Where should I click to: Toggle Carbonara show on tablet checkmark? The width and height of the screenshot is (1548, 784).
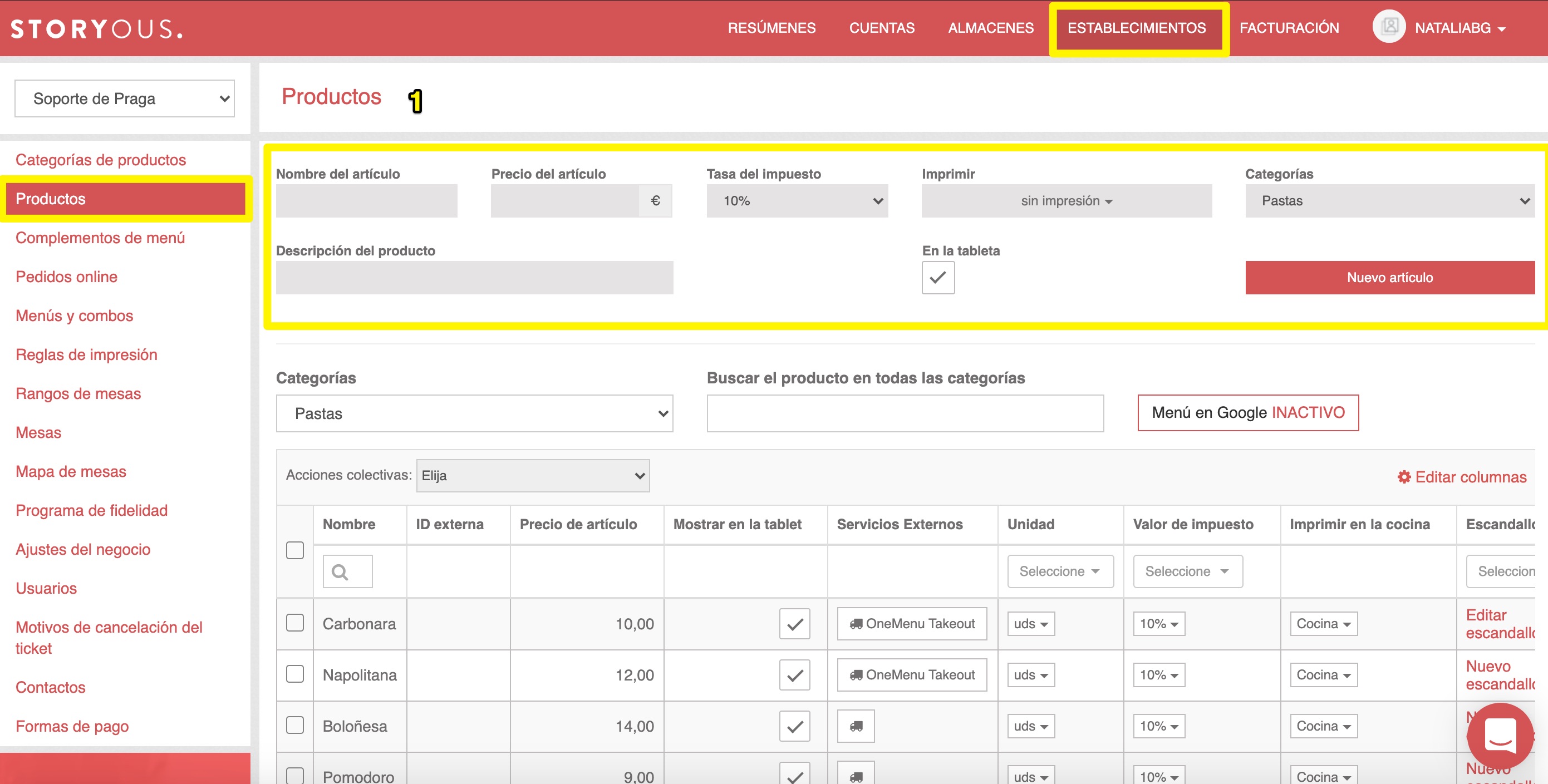pyautogui.click(x=794, y=624)
